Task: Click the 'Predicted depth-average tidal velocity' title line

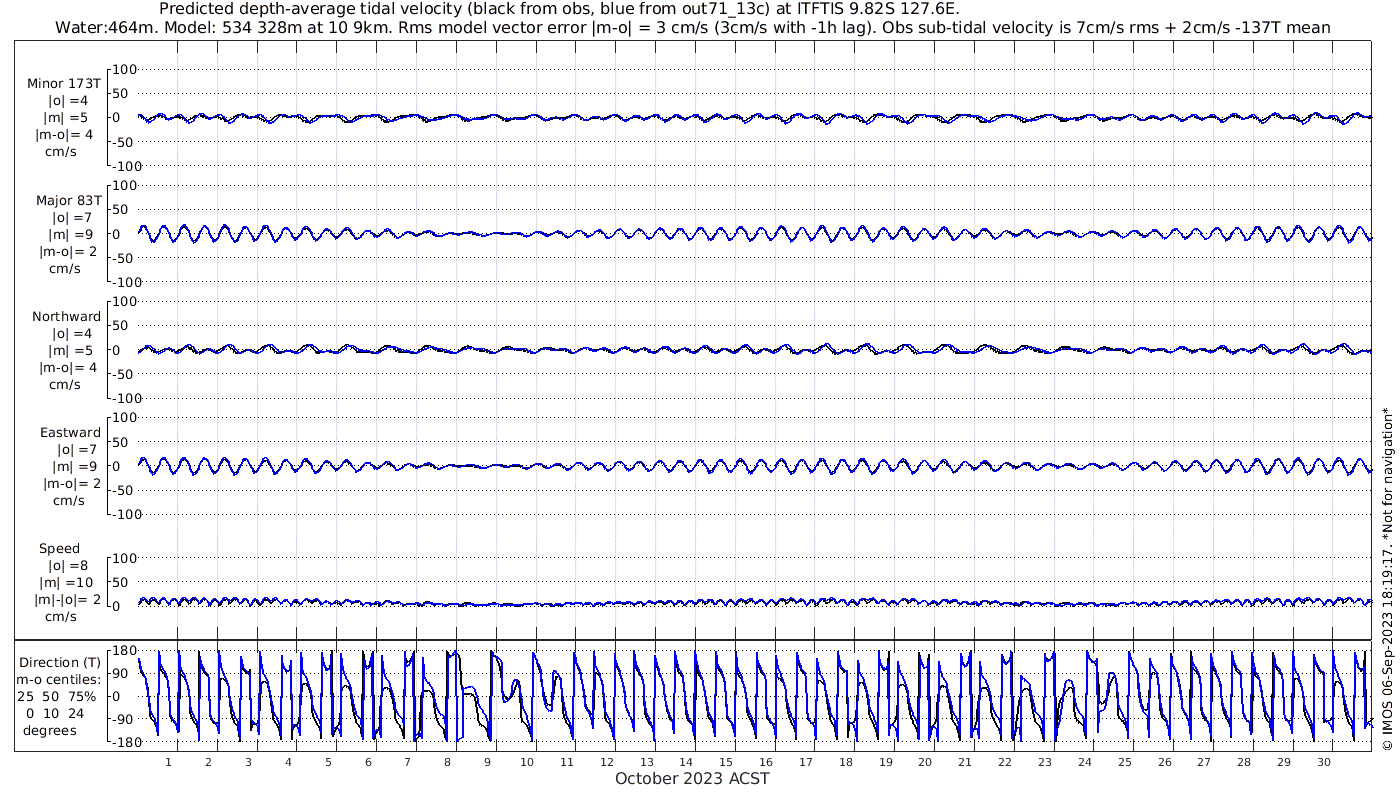Action: 559,9
